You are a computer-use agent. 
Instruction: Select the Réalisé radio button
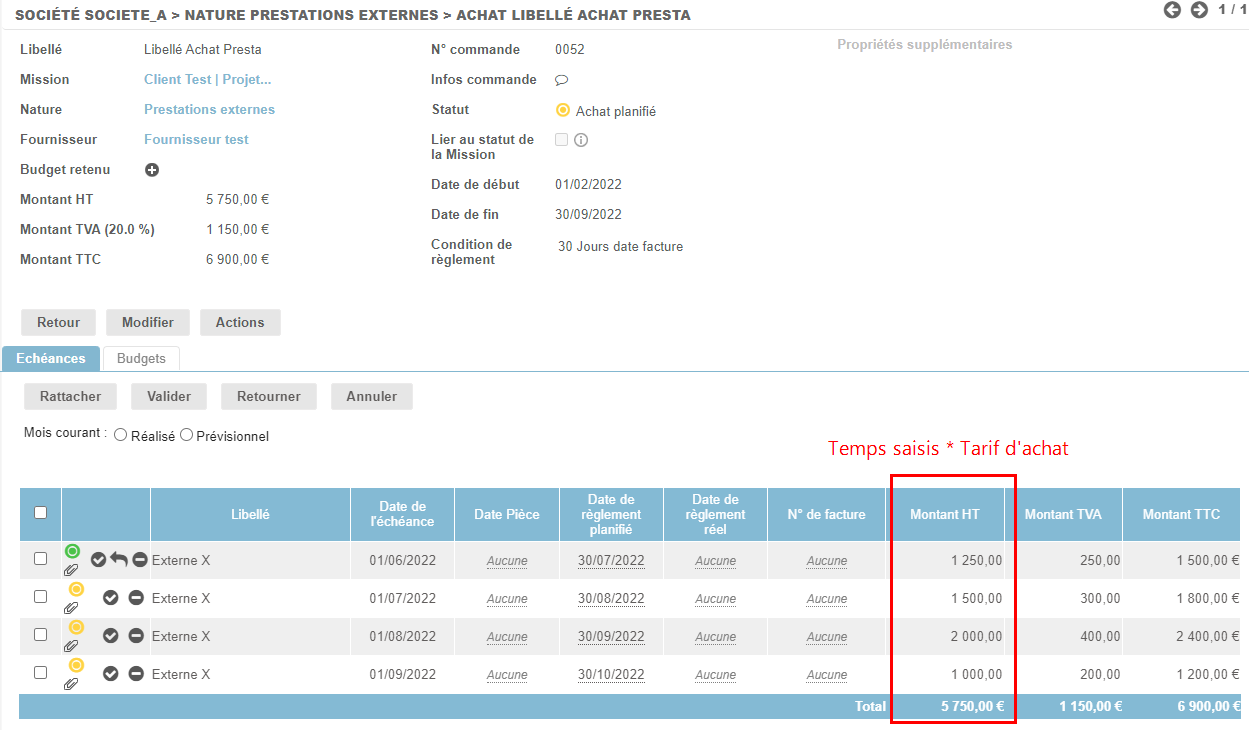121,436
